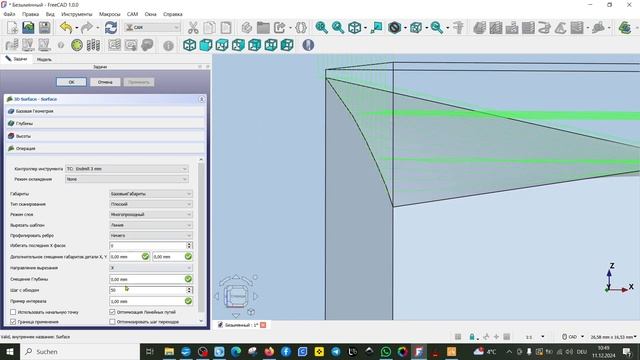Open the Файл menu
Image resolution: width=640 pixels, height=360 pixels.
point(9,14)
